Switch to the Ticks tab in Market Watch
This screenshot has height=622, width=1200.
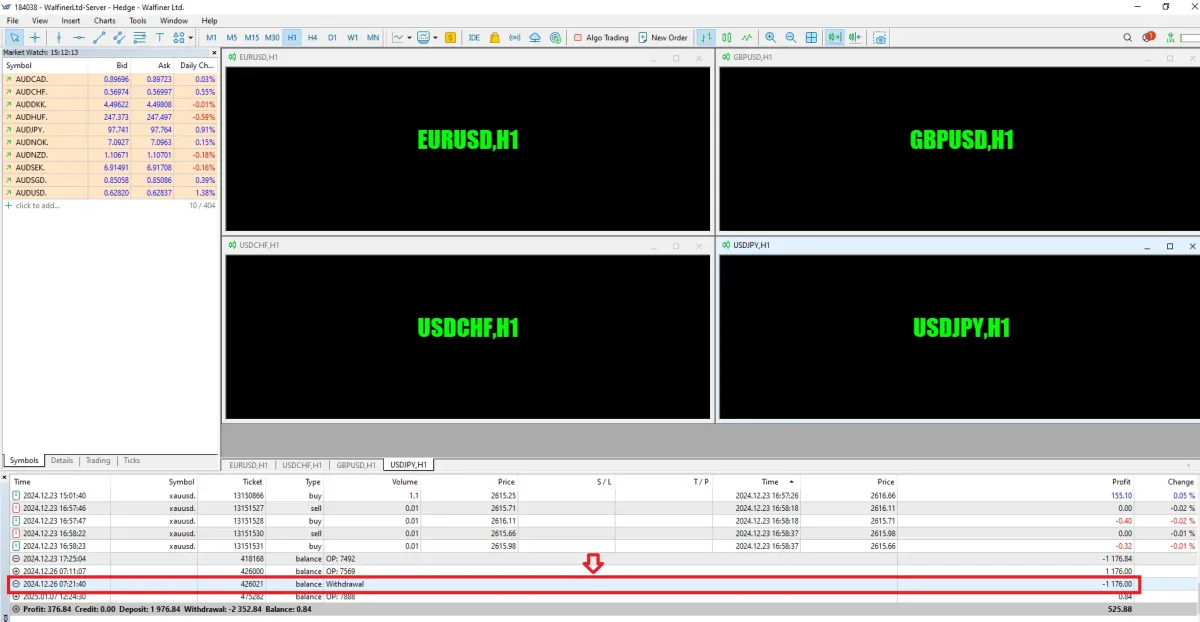132,461
